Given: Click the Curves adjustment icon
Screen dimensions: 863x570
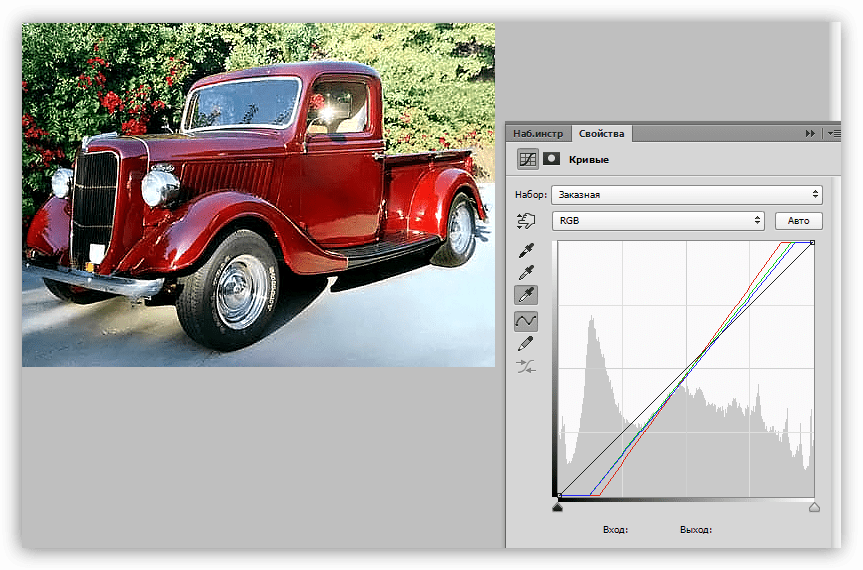Looking at the screenshot, I should [x=526, y=159].
